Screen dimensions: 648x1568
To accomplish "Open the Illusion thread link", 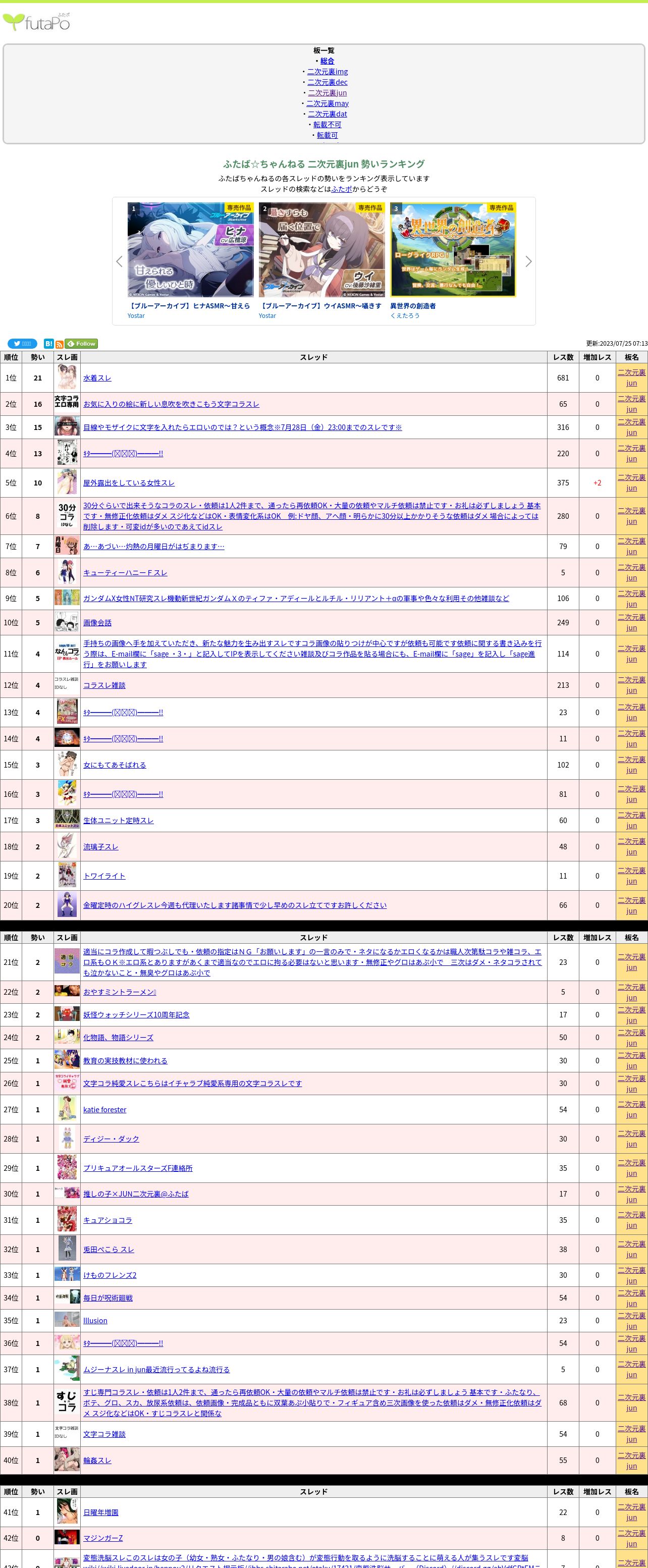I will [95, 1321].
